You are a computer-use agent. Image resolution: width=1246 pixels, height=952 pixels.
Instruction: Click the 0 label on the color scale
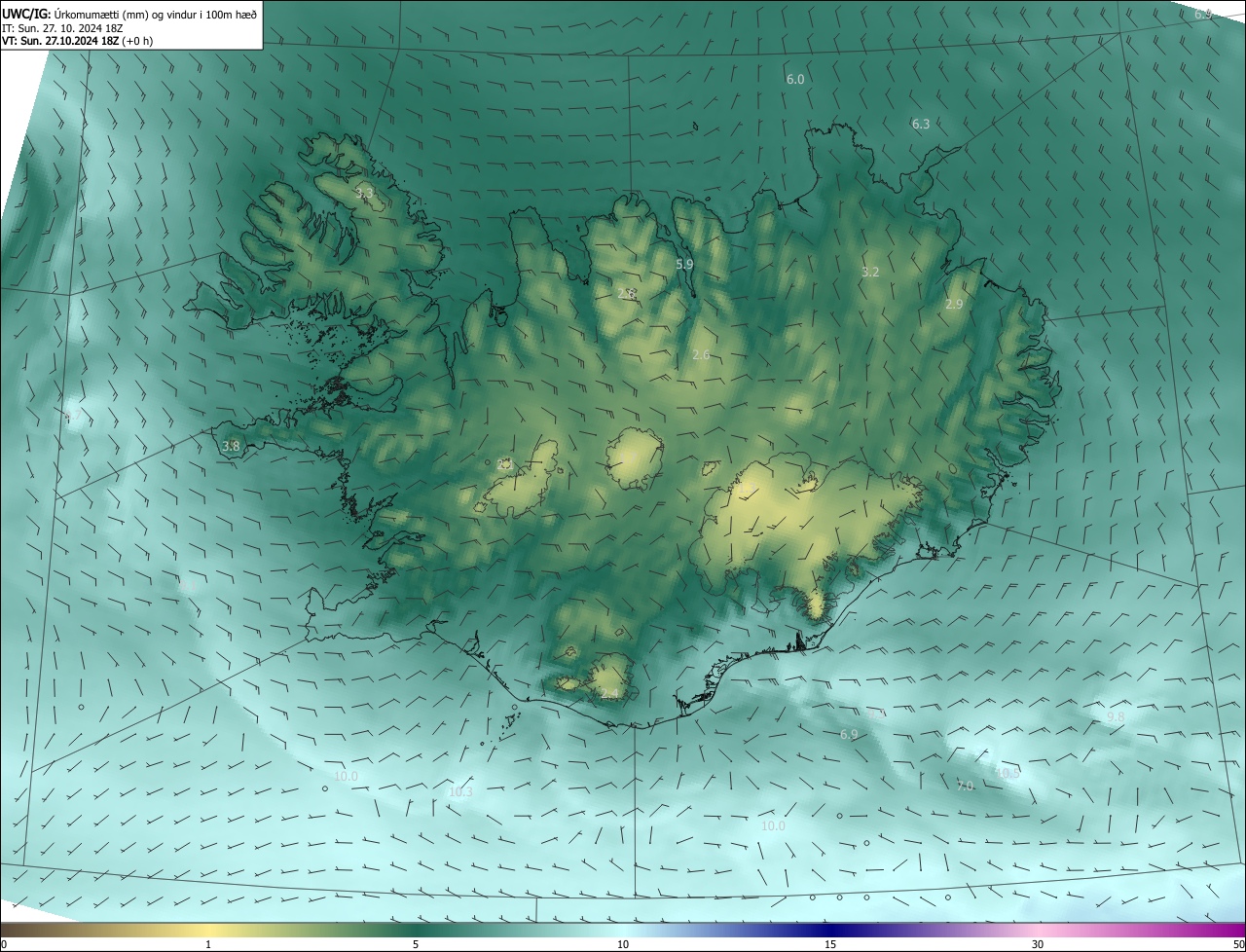coord(3,944)
